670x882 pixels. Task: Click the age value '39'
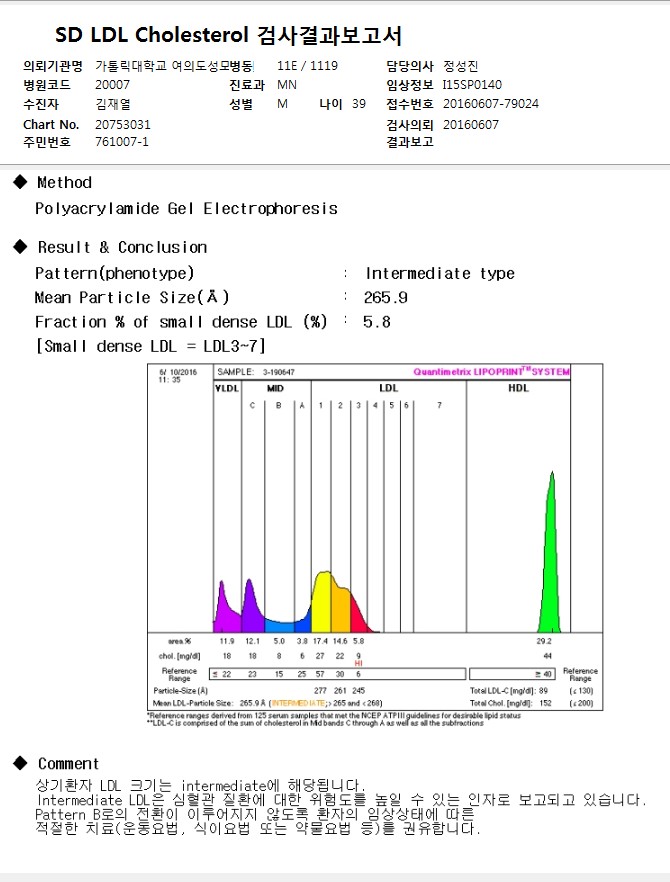(359, 104)
